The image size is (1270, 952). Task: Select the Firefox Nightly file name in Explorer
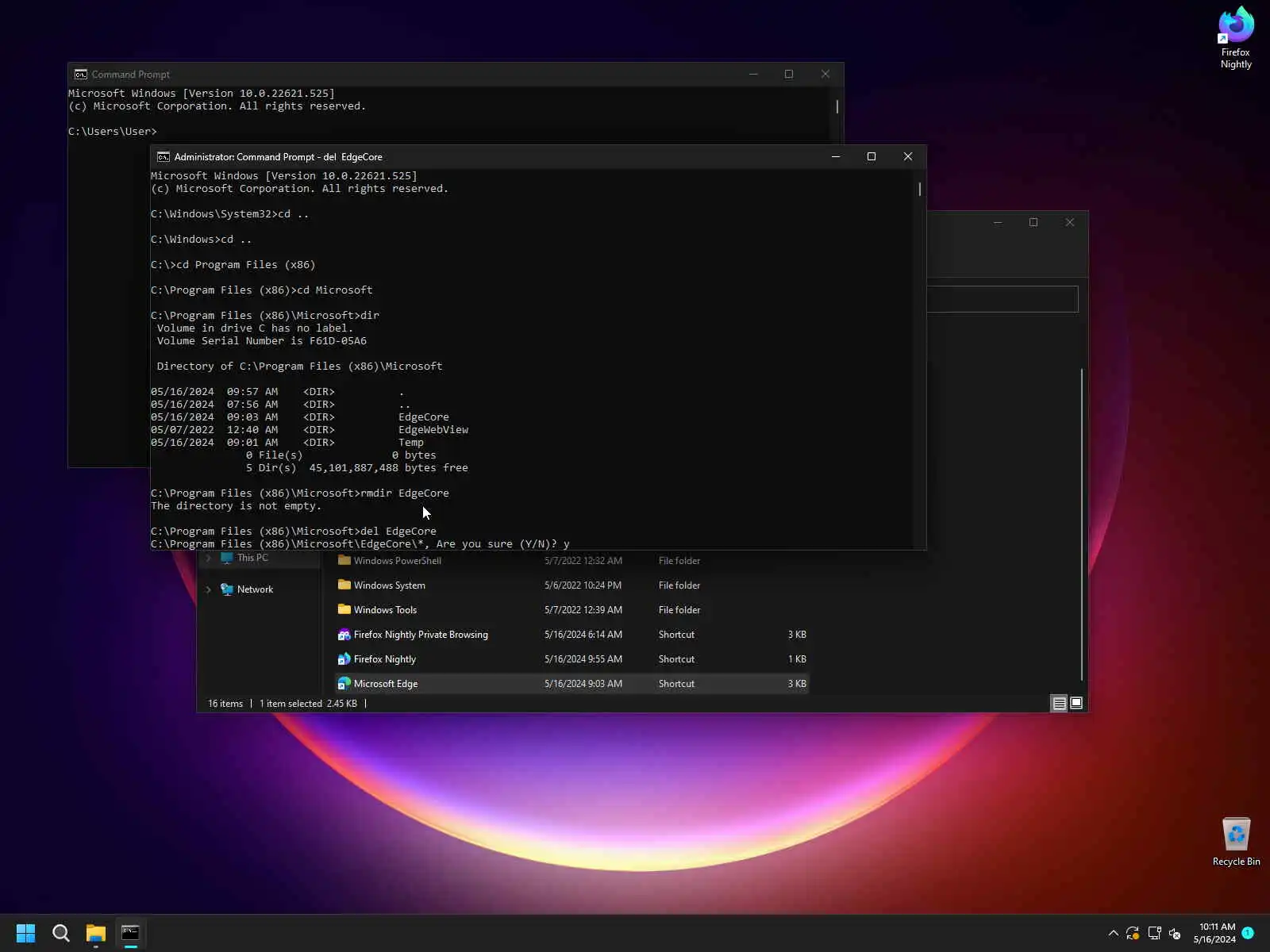click(385, 659)
